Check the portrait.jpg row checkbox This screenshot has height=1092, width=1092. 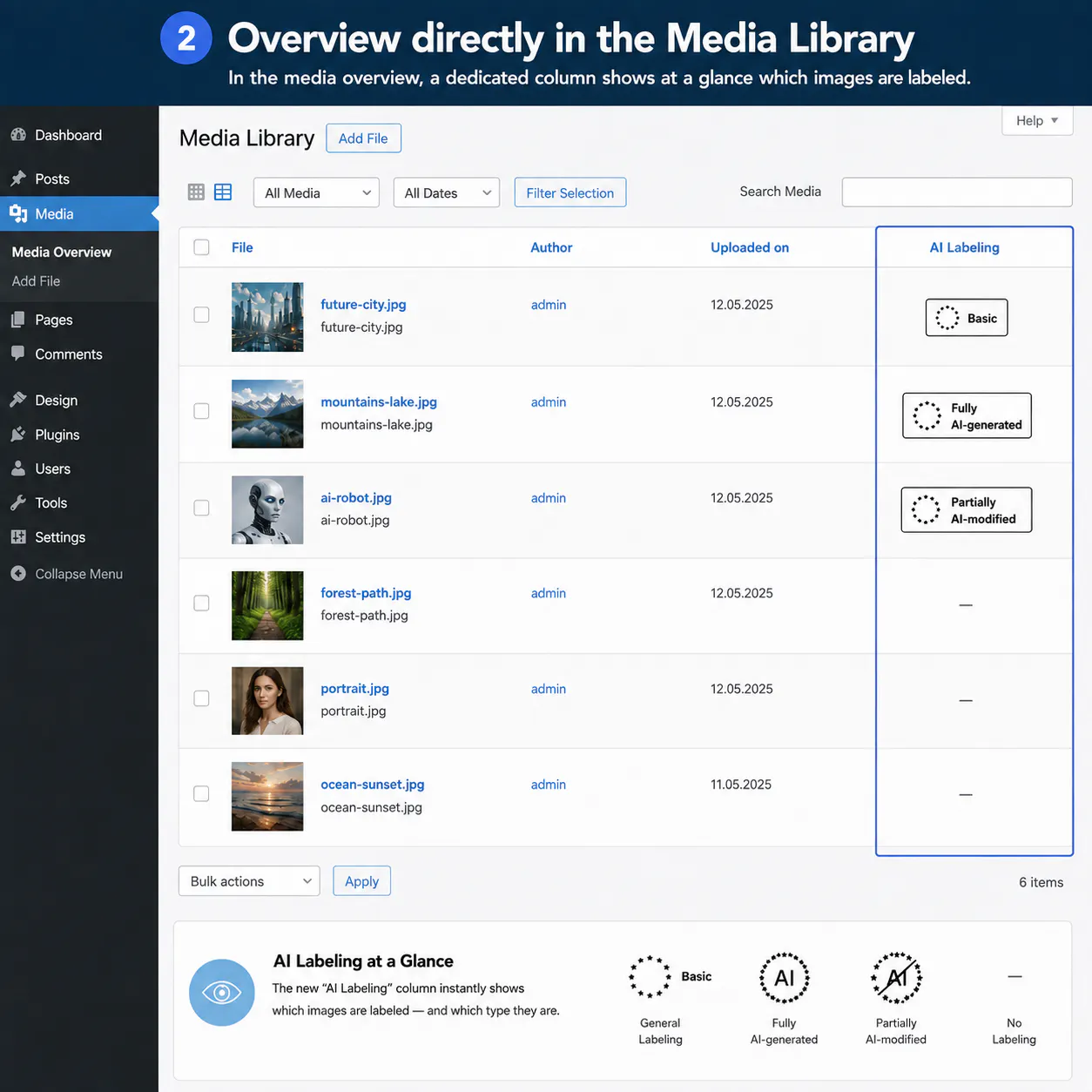pos(201,698)
